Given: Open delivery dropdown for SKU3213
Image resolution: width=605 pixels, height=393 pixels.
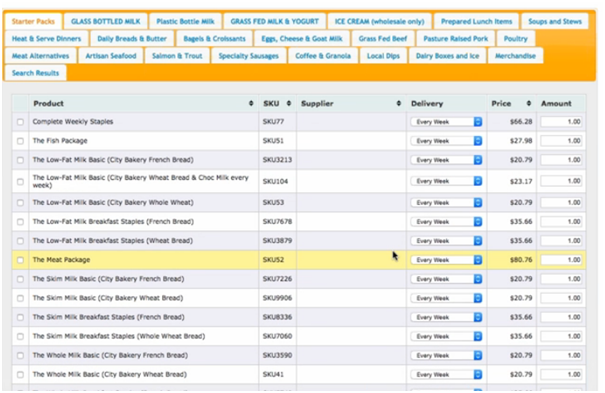Looking at the screenshot, I should pos(446,160).
